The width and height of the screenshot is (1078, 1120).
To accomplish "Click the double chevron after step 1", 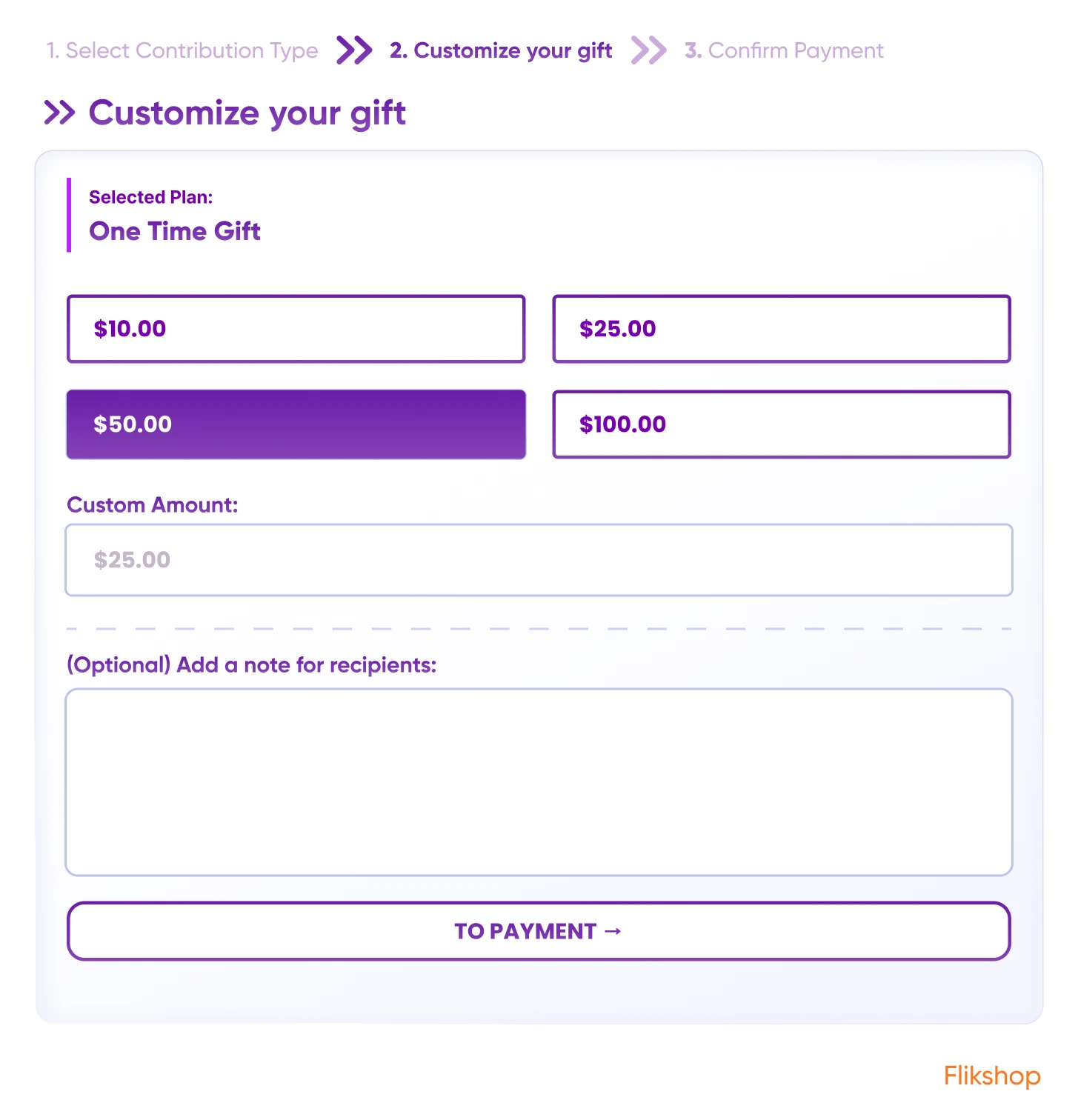I will (353, 50).
